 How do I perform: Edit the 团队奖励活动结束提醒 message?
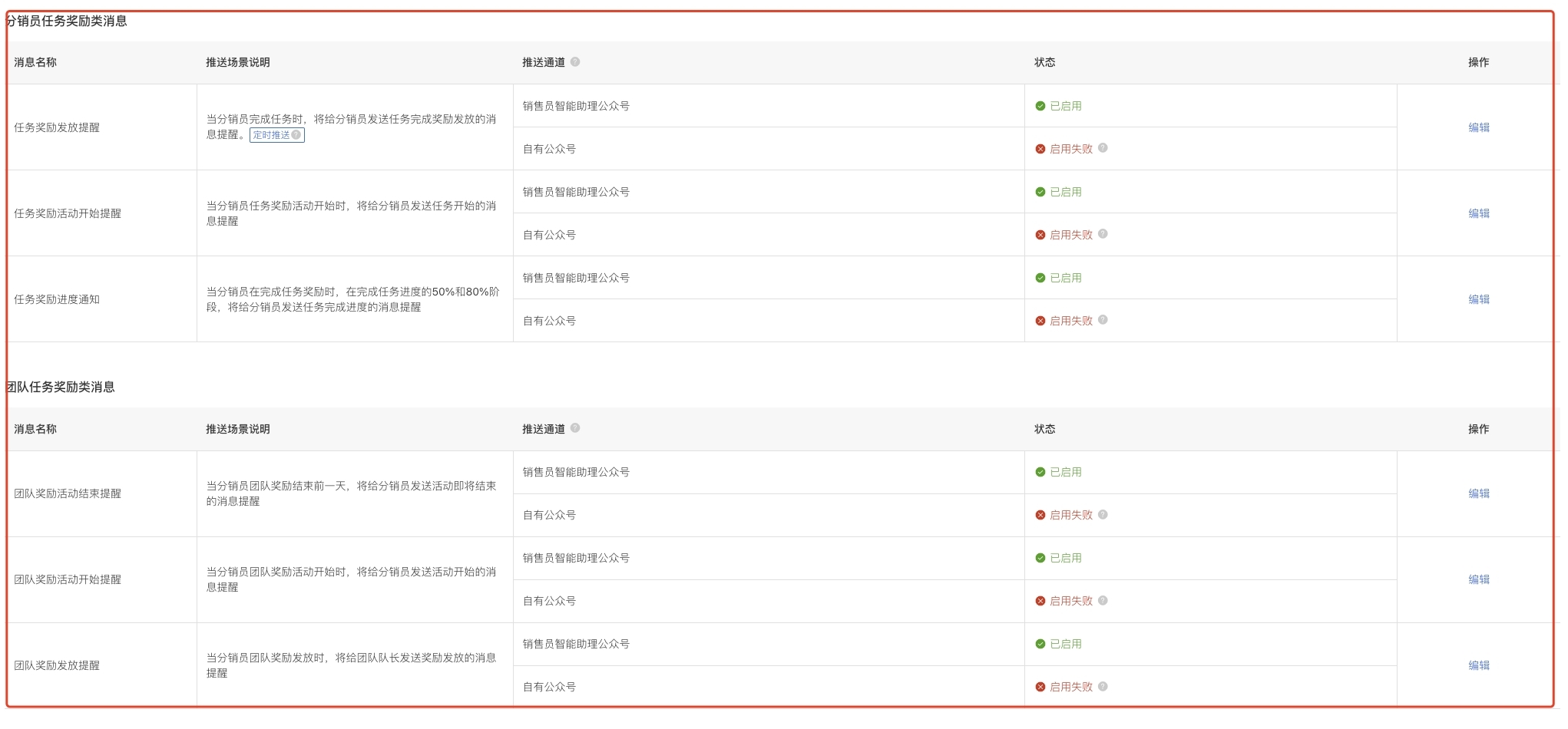[x=1479, y=493]
